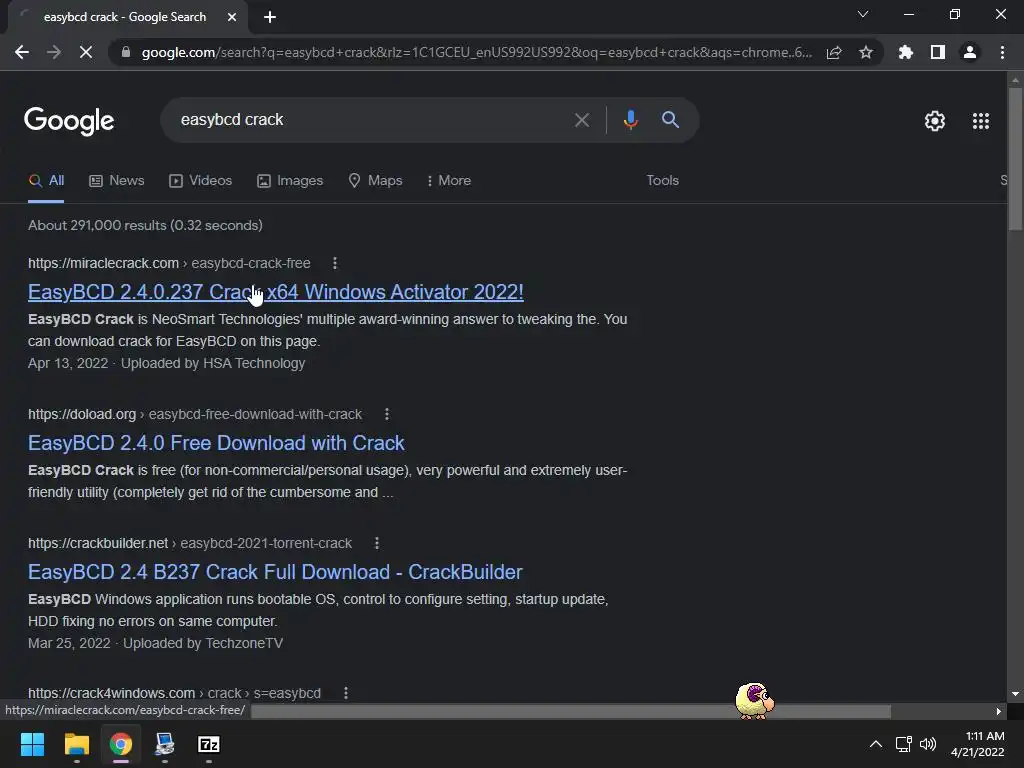Open 7-Zip from the taskbar

[209, 744]
